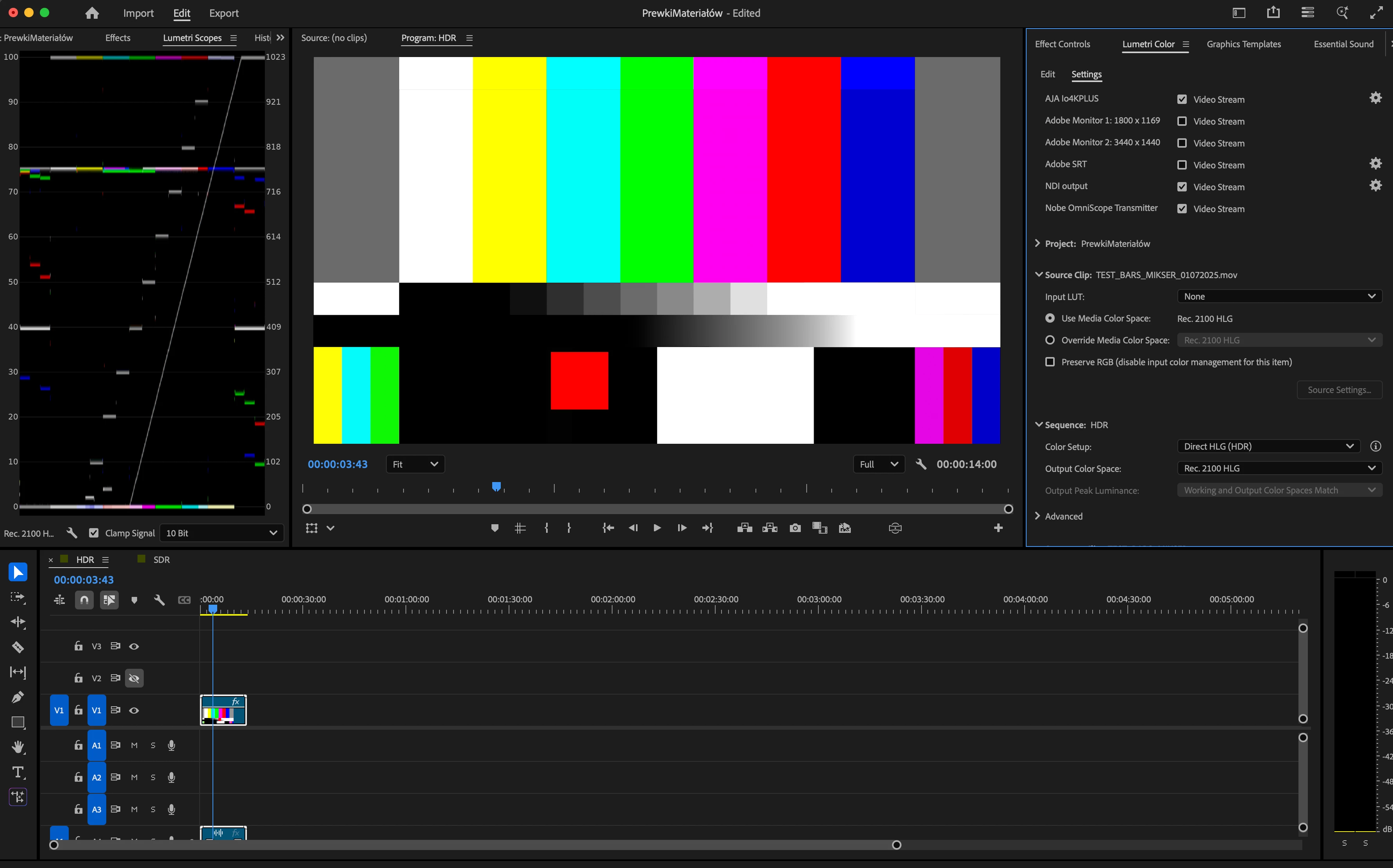This screenshot has width=1393, height=868.
Task: Open the Color Setup dropdown
Action: click(1268, 446)
